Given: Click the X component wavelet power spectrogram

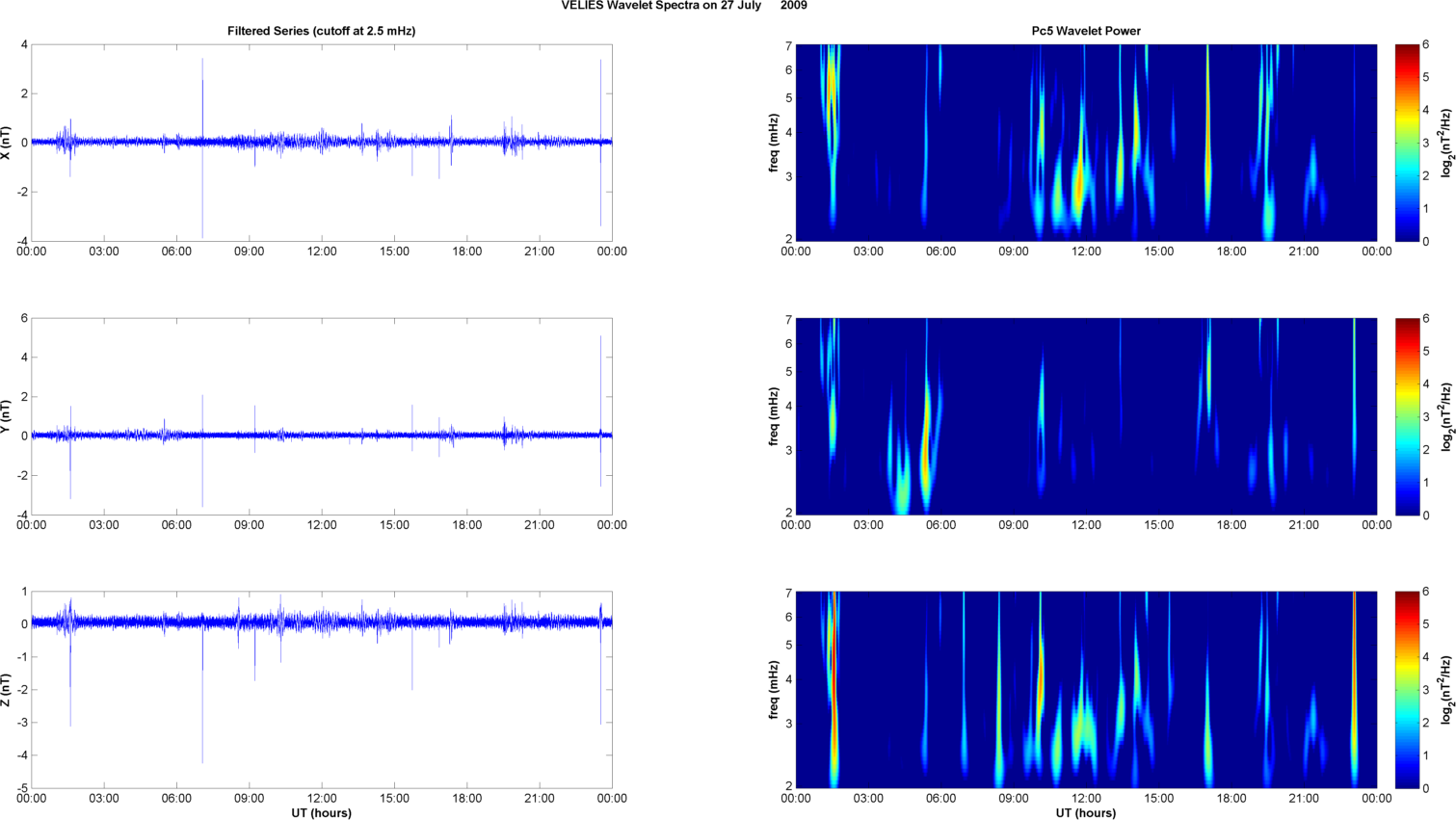Looking at the screenshot, I should tap(1086, 143).
